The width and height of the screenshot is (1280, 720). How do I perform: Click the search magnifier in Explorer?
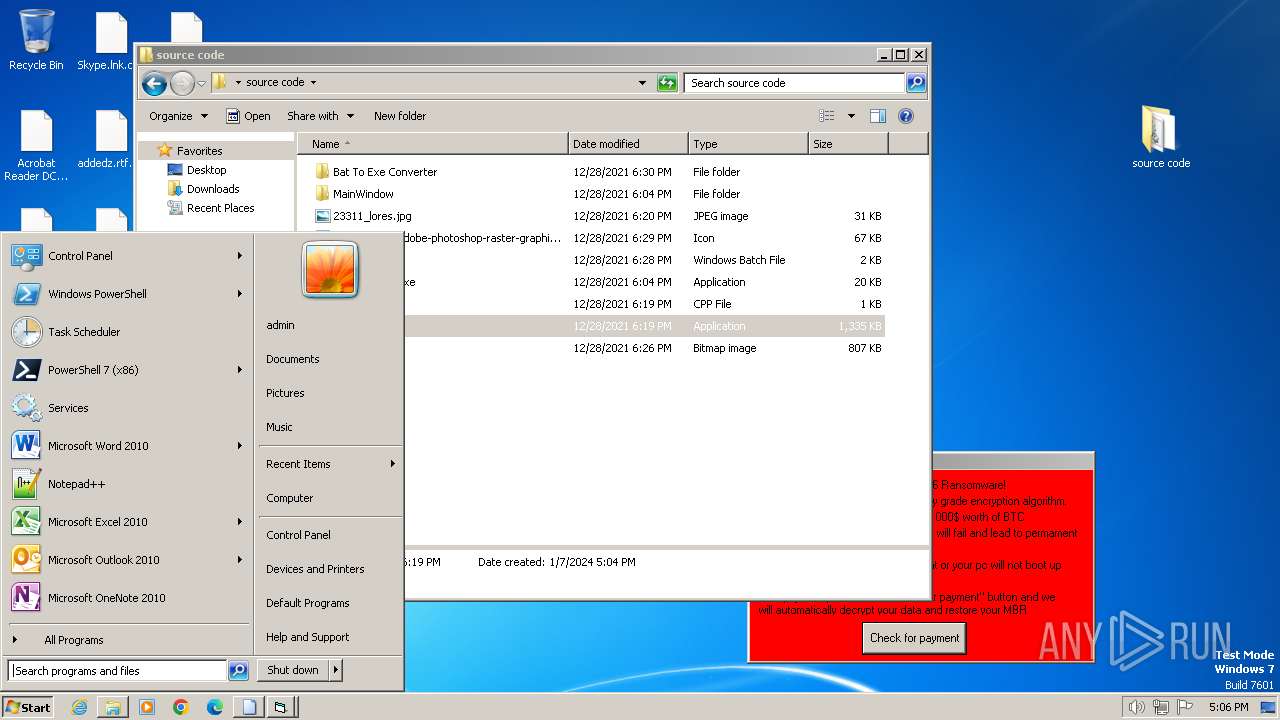tap(915, 83)
